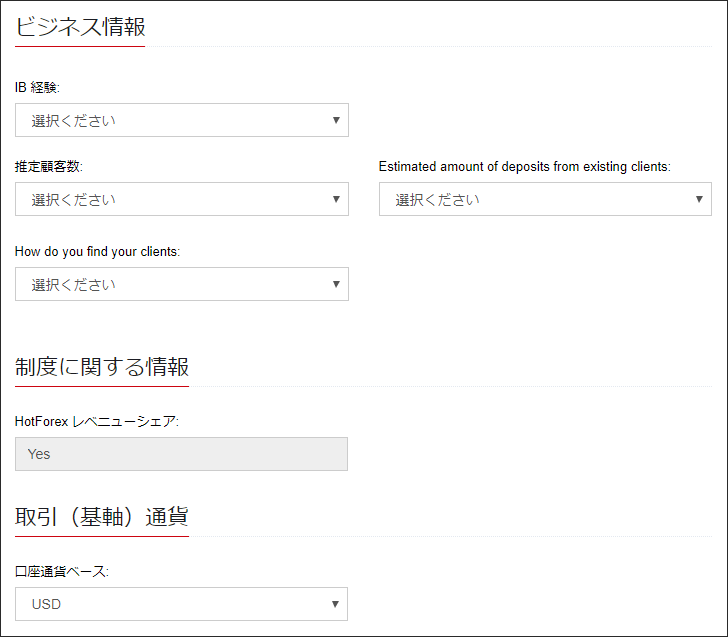Click the HotForex レベニューシェア field showing Yes
The image size is (728, 637).
(x=181, y=454)
